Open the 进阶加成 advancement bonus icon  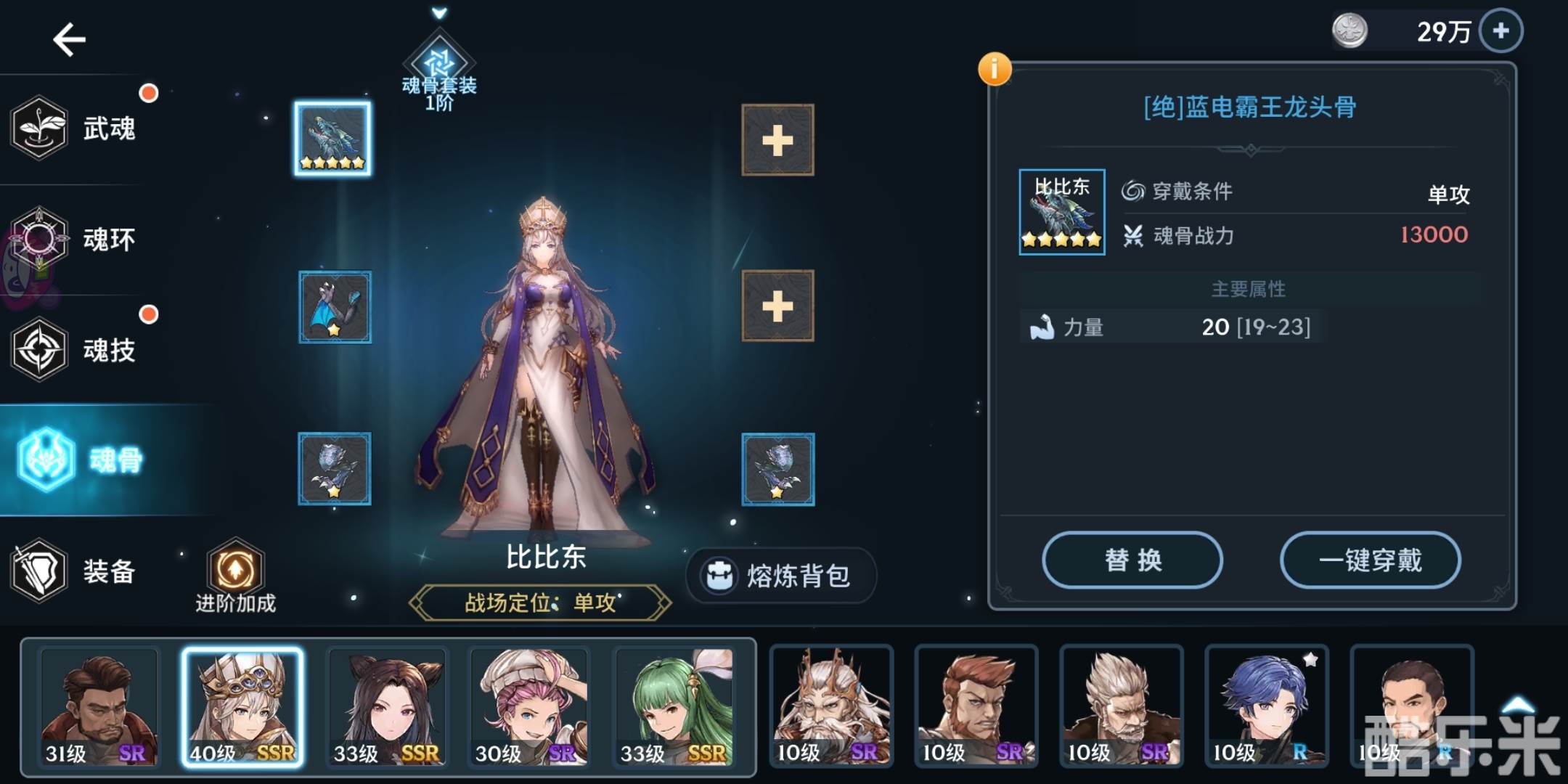(x=235, y=576)
